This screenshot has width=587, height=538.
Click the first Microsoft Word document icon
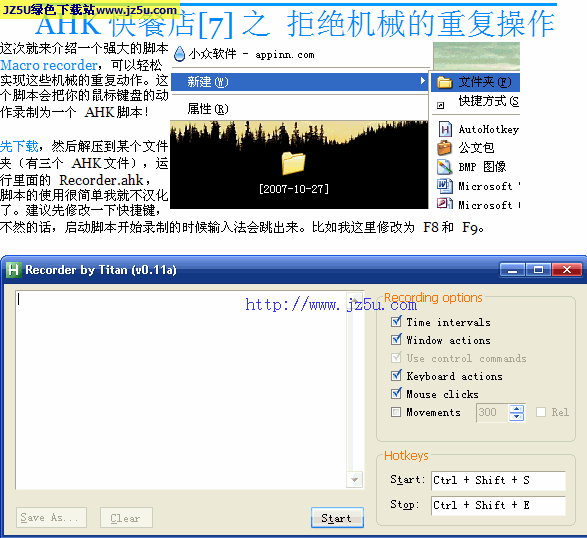pos(445,186)
